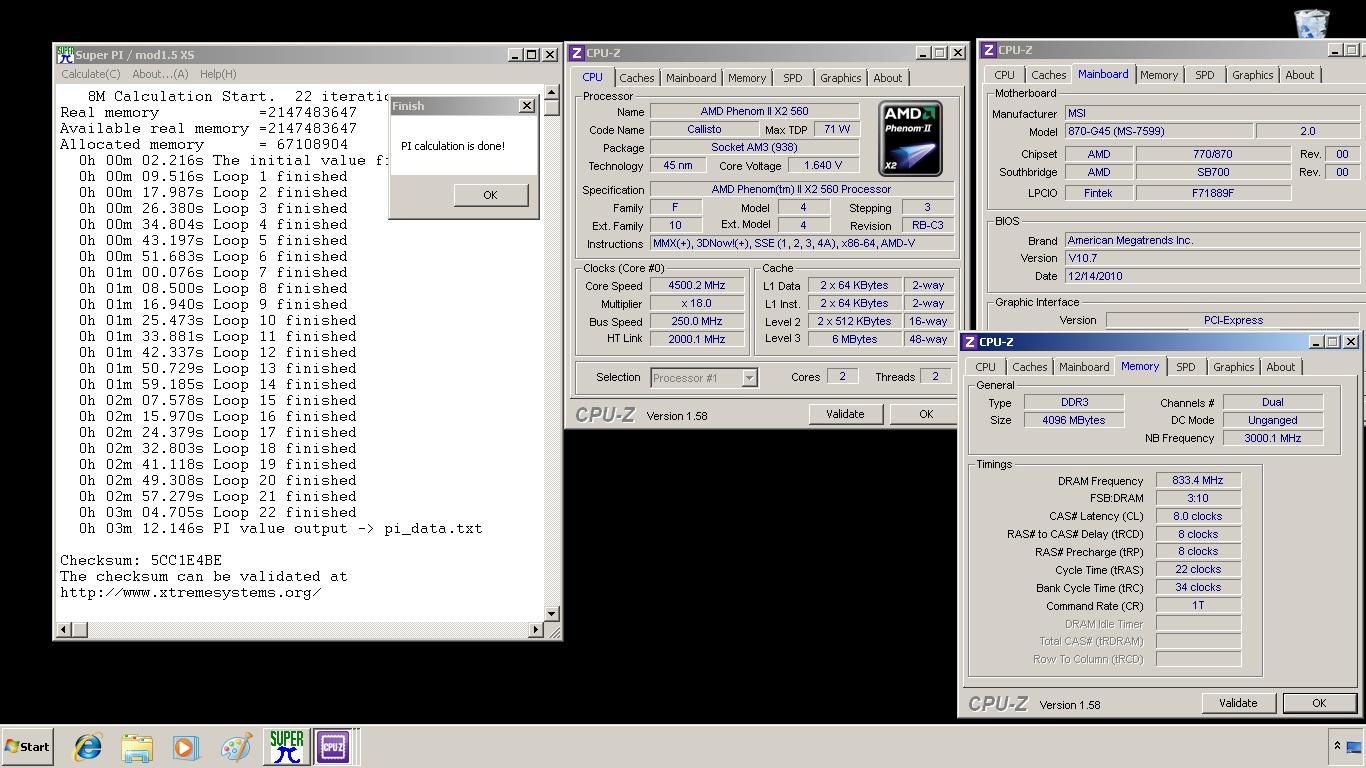1366x768 pixels.
Task: Click the http://www.xtremesystems.org/ text
Action: click(191, 592)
